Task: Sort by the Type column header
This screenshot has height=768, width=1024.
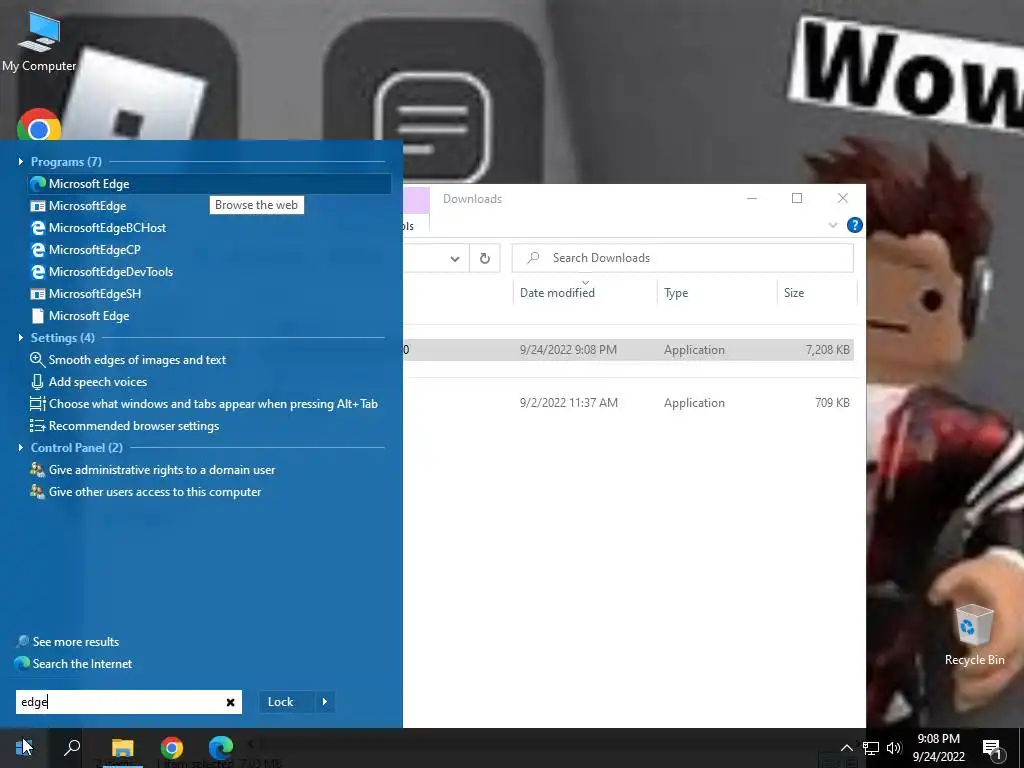Action: tap(676, 293)
